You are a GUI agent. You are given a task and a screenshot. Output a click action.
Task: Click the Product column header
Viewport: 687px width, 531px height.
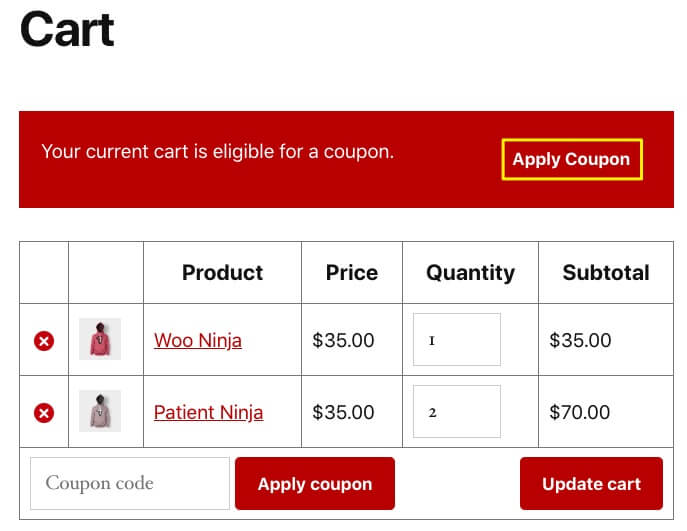point(222,272)
